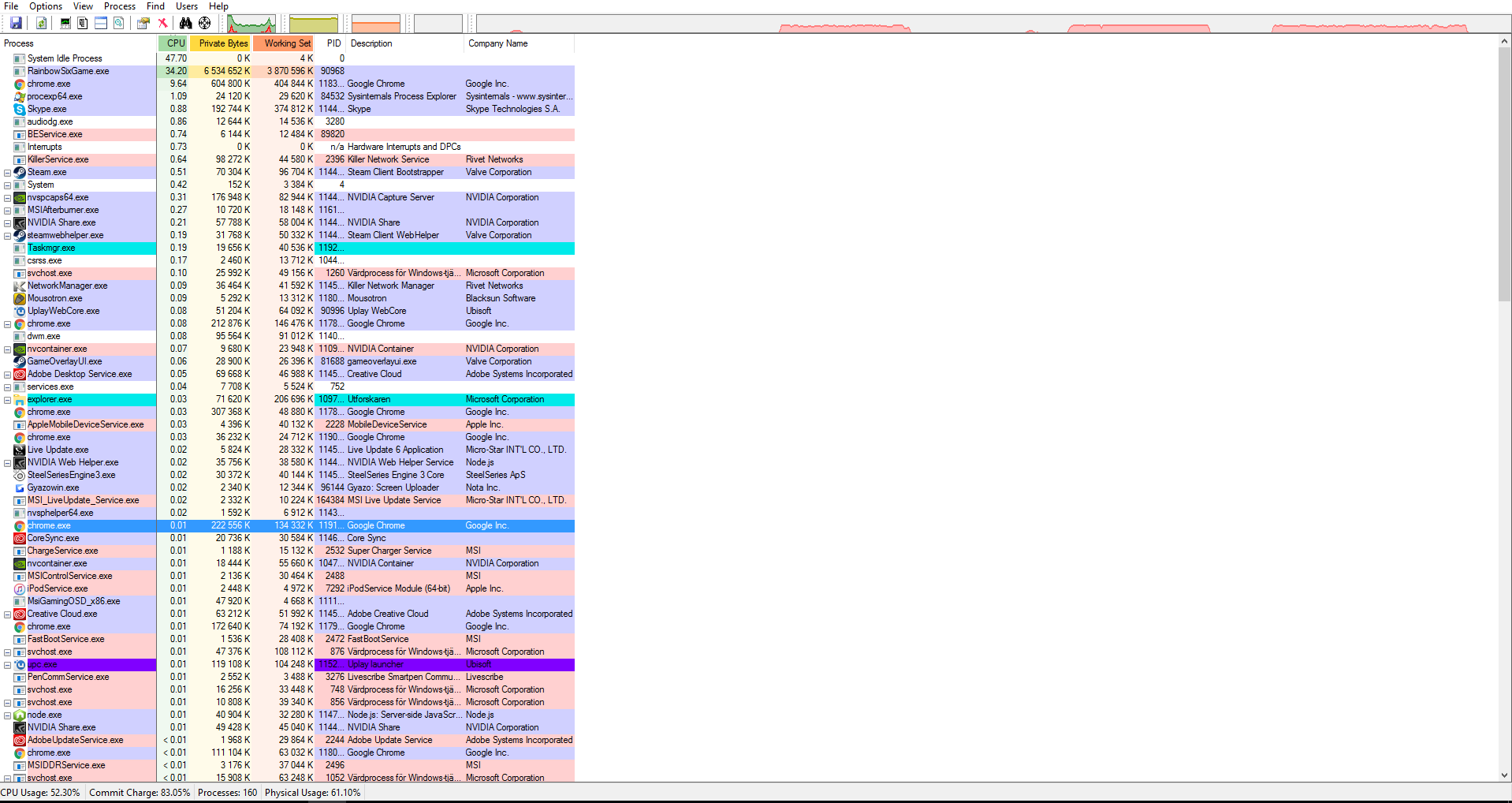Click the Mousotron.exe process icon
1512x803 pixels.
20,298
